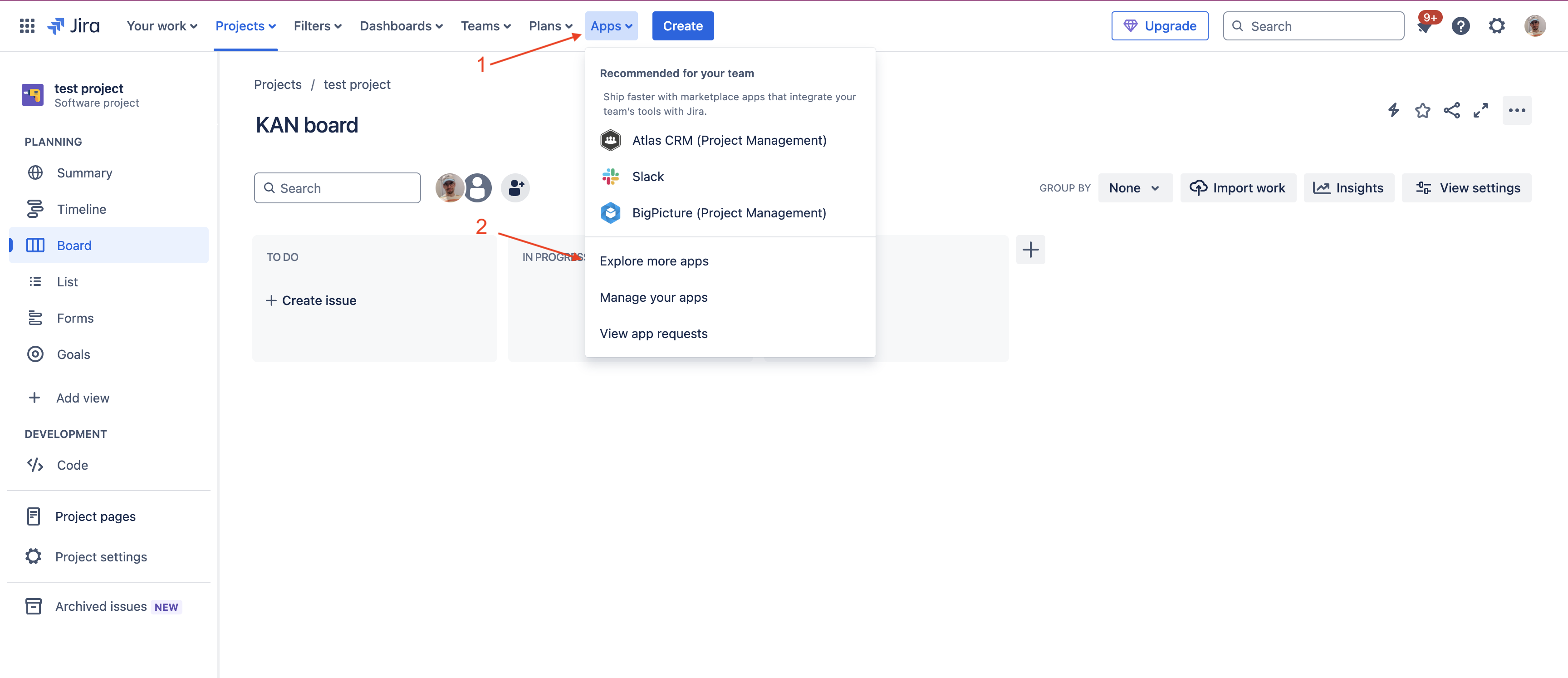Open the help question mark icon

1461,26
